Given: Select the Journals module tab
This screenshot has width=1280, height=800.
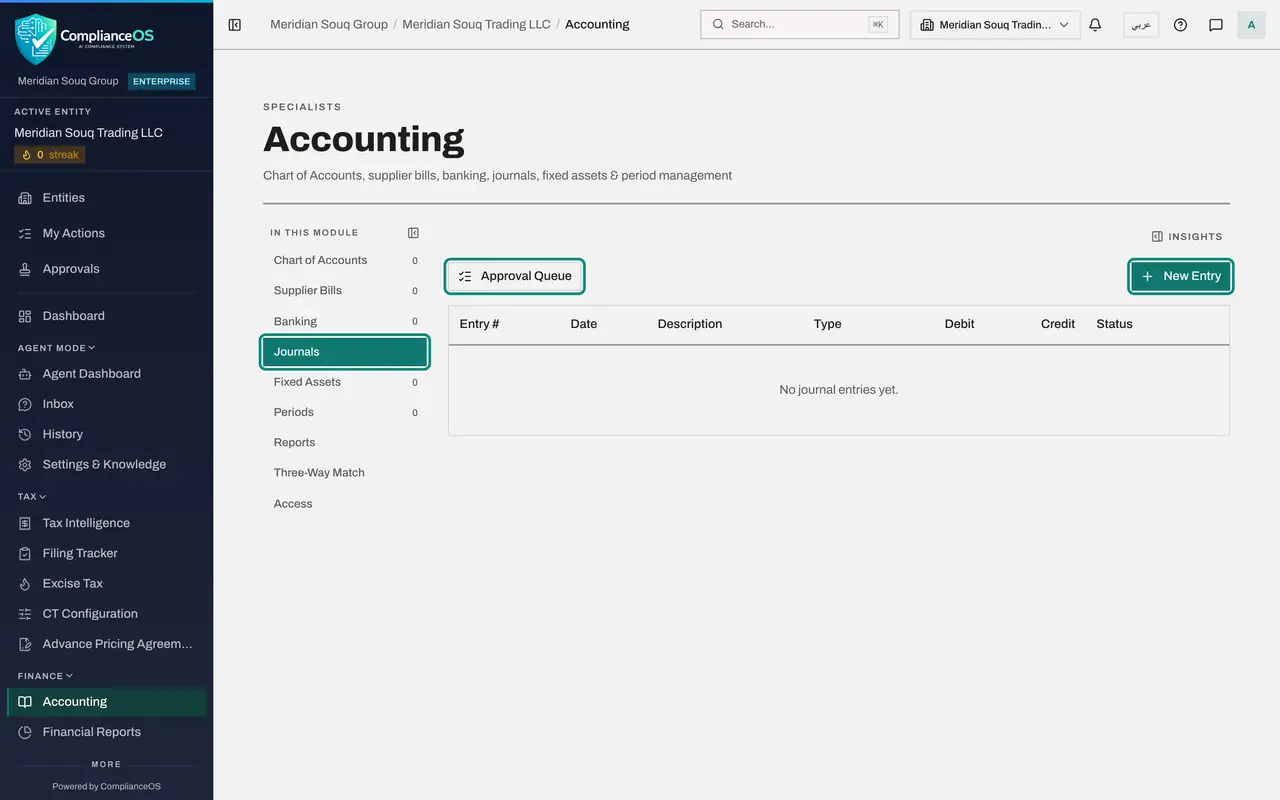Looking at the screenshot, I should (344, 352).
